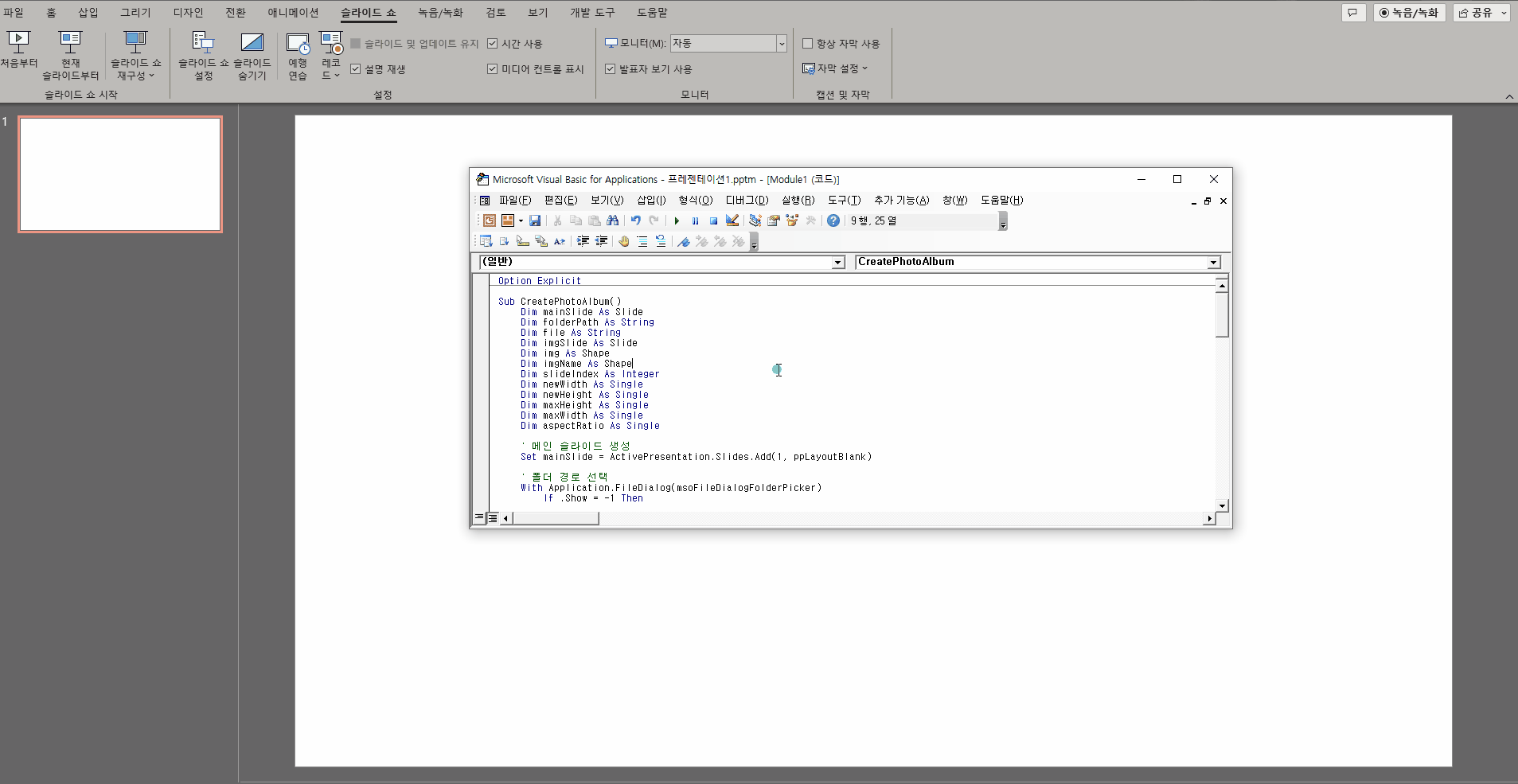1518x784 pixels.
Task: Expand 공유 button dropdown arrow
Action: [x=1504, y=13]
